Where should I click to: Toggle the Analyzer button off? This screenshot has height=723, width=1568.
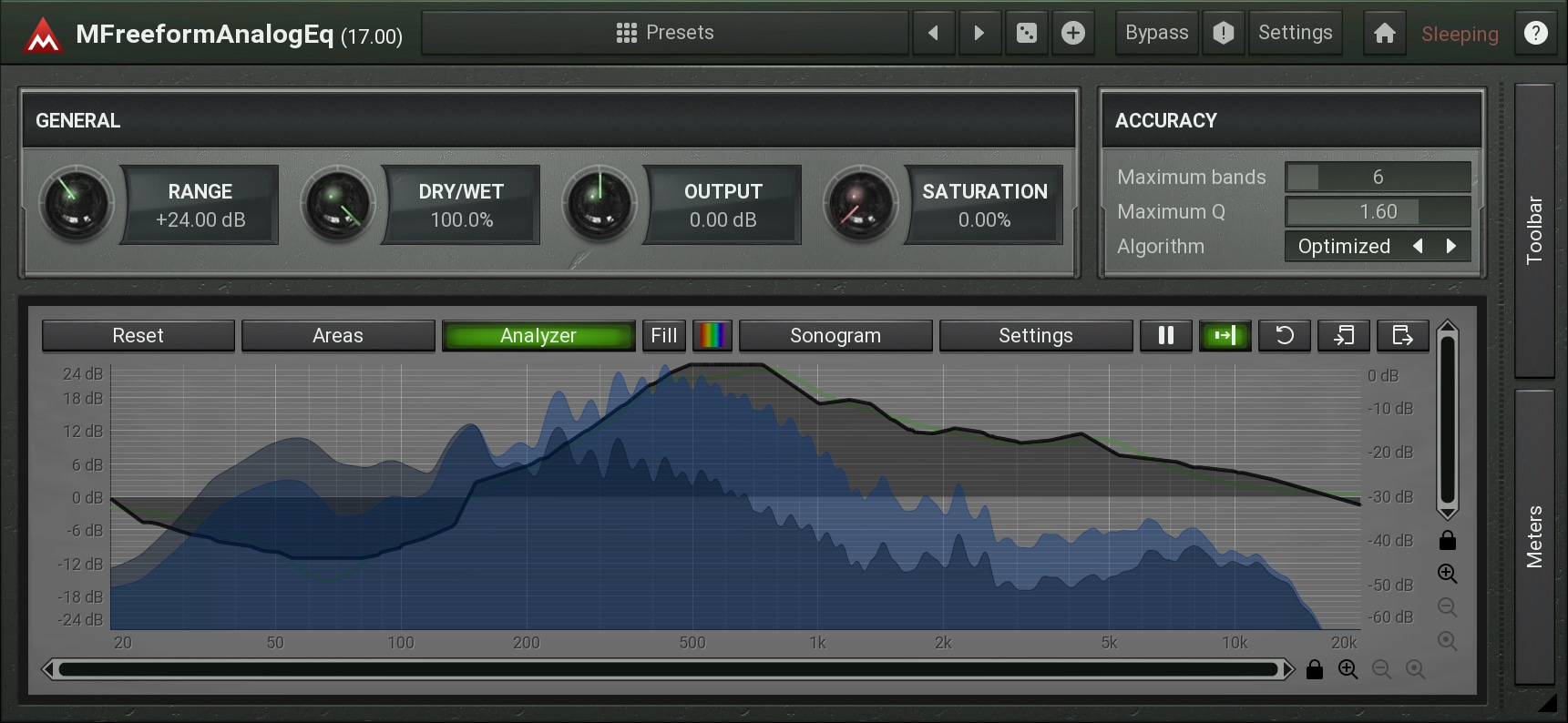(x=538, y=336)
